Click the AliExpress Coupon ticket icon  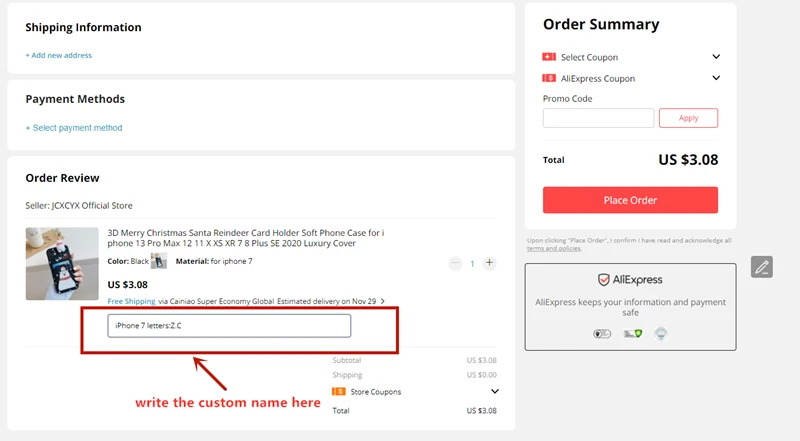coord(549,78)
